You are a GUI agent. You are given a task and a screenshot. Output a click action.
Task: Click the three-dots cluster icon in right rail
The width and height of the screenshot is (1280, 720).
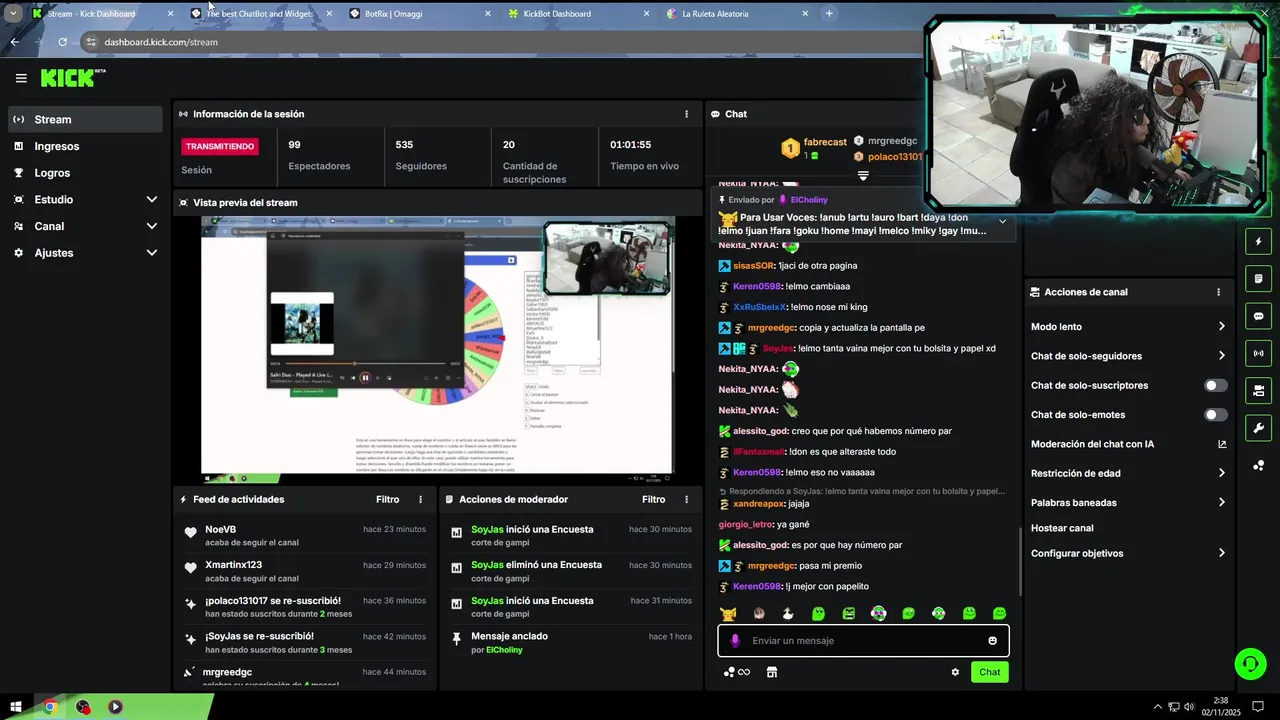1258,466
